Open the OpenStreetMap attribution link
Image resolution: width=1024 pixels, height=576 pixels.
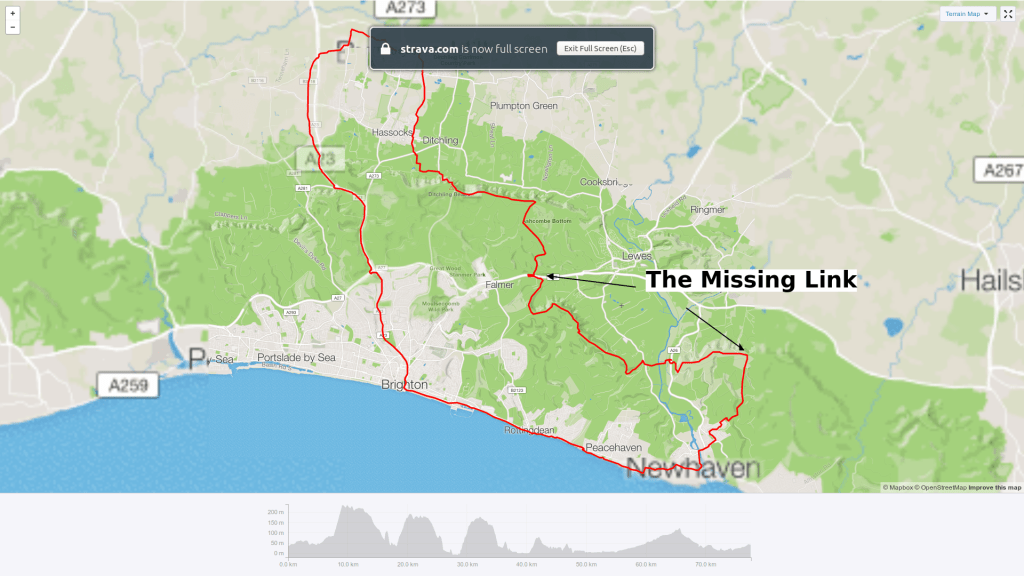click(943, 488)
